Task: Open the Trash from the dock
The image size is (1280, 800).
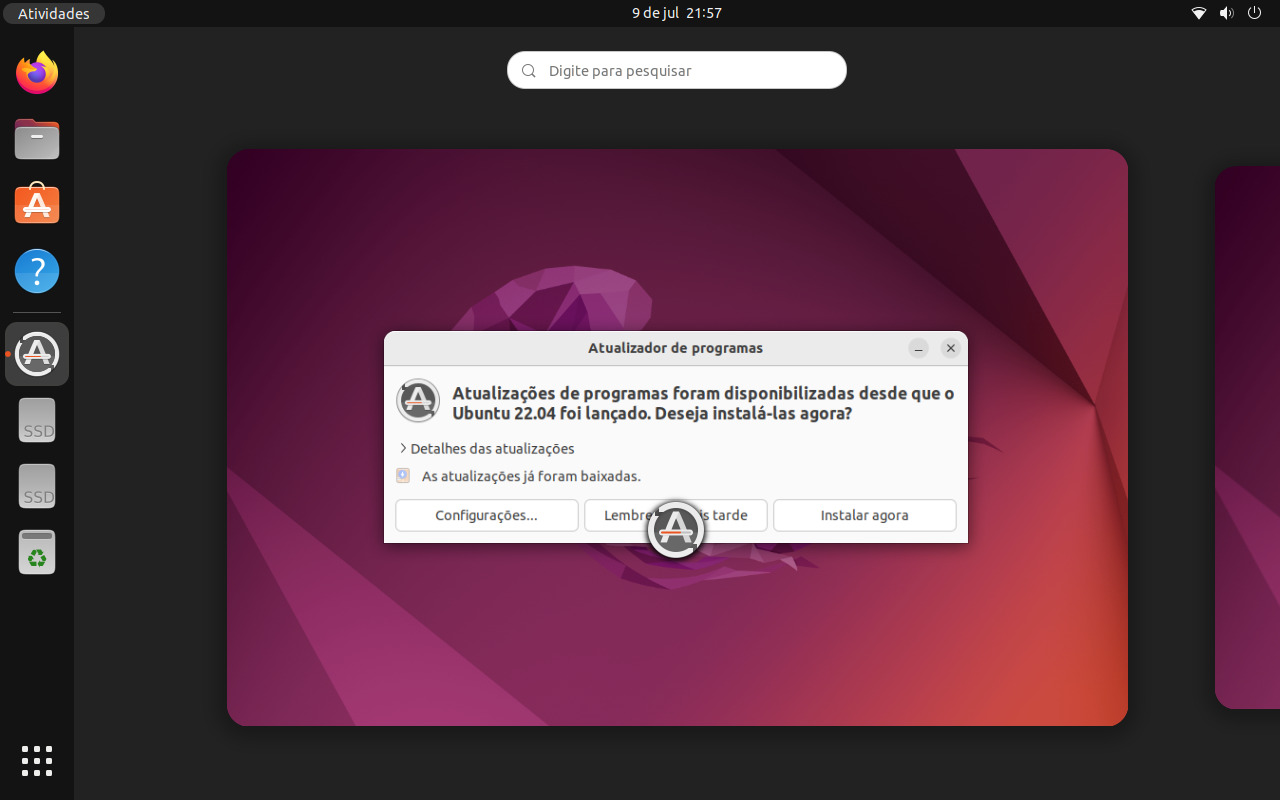Action: tap(37, 552)
